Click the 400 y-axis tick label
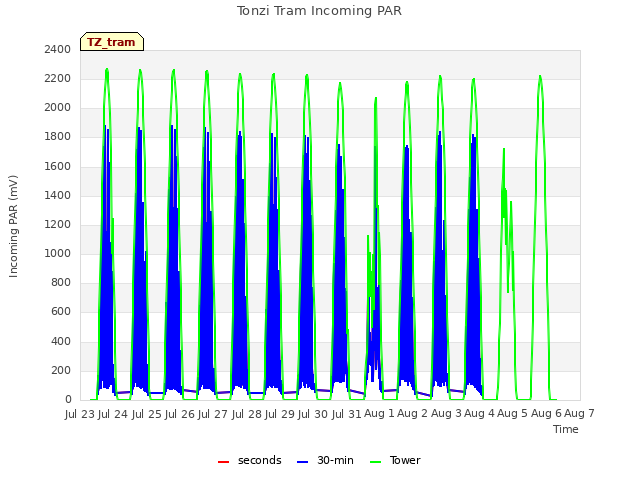 point(61,341)
